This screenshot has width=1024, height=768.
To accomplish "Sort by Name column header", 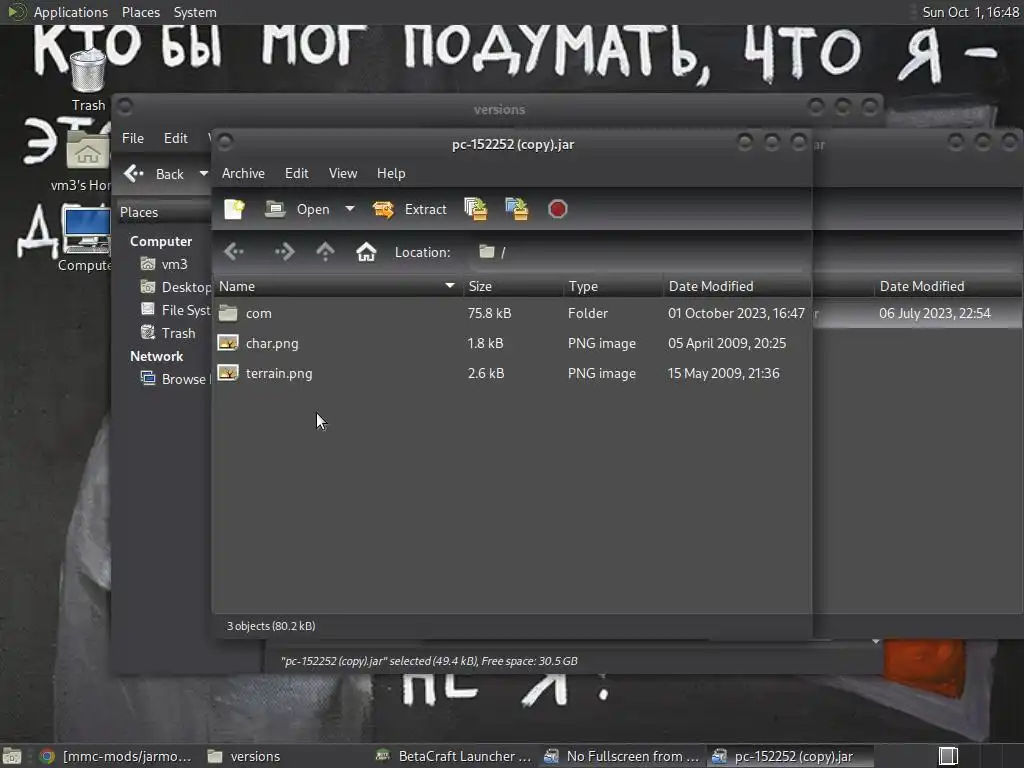I will [337, 286].
